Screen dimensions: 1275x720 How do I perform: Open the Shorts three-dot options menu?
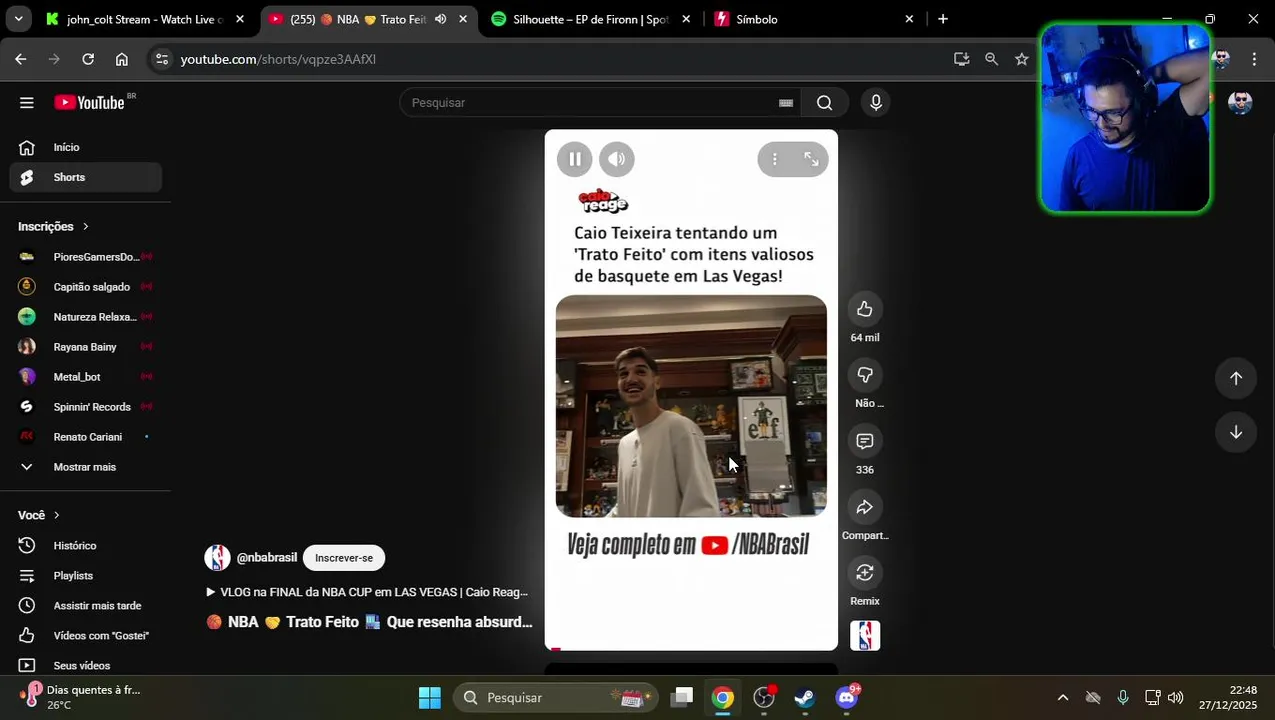[x=774, y=159]
